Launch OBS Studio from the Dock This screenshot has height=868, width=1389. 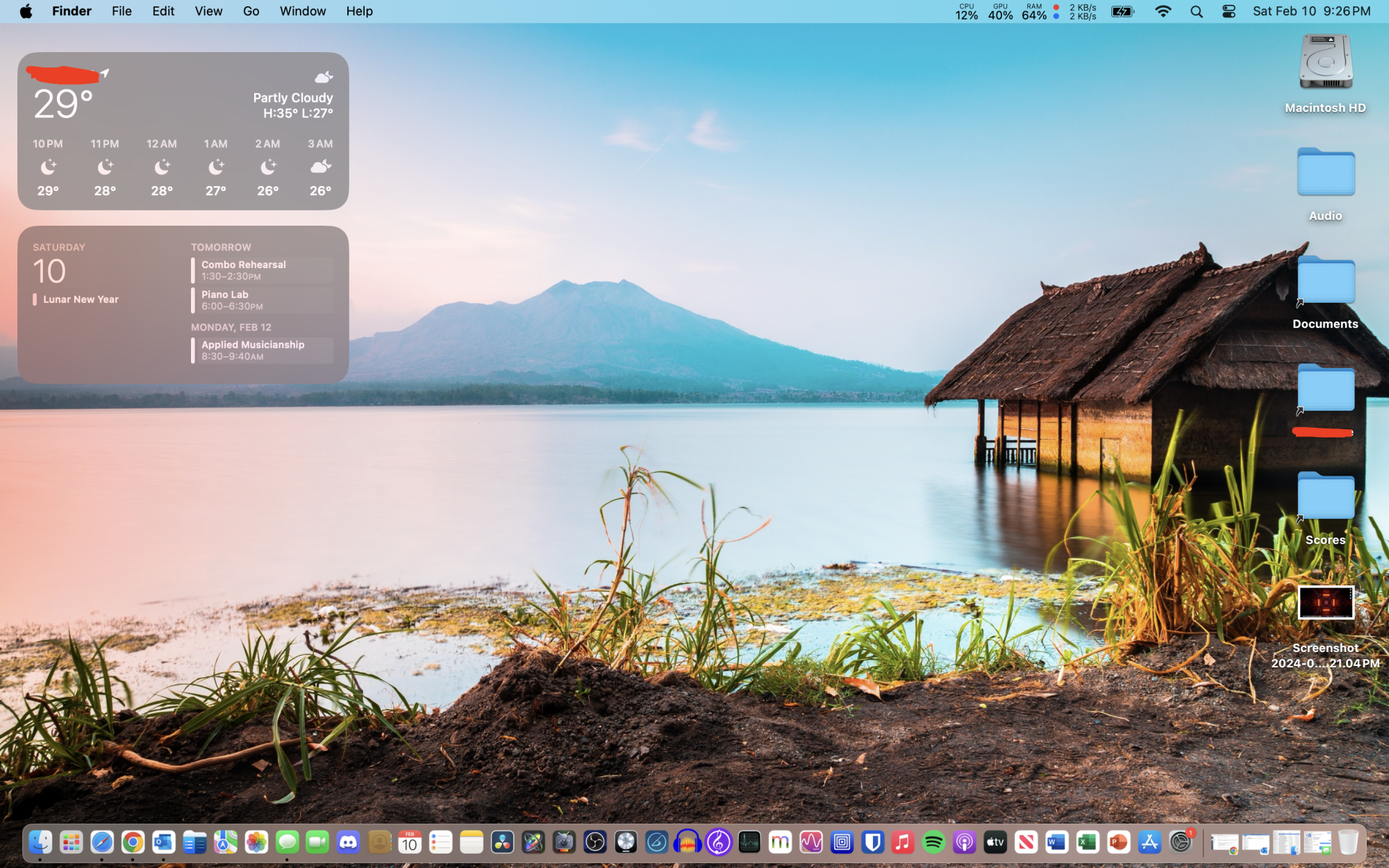tap(595, 842)
